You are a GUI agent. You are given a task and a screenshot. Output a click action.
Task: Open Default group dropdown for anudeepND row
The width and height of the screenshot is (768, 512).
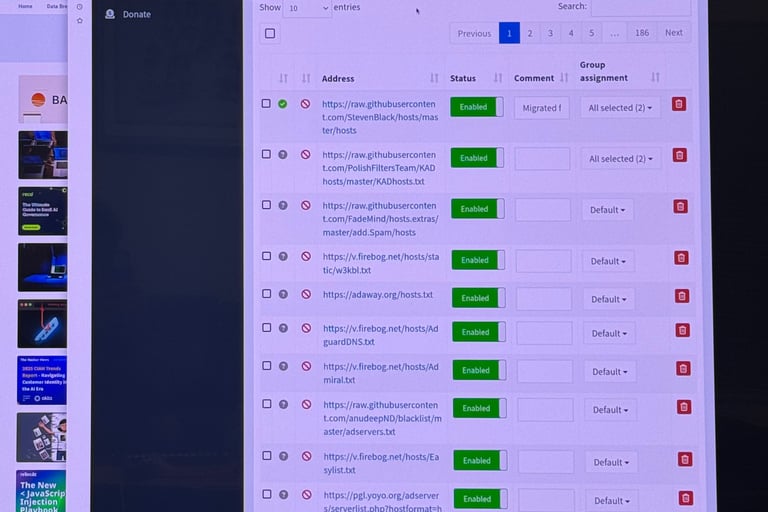[x=611, y=410]
